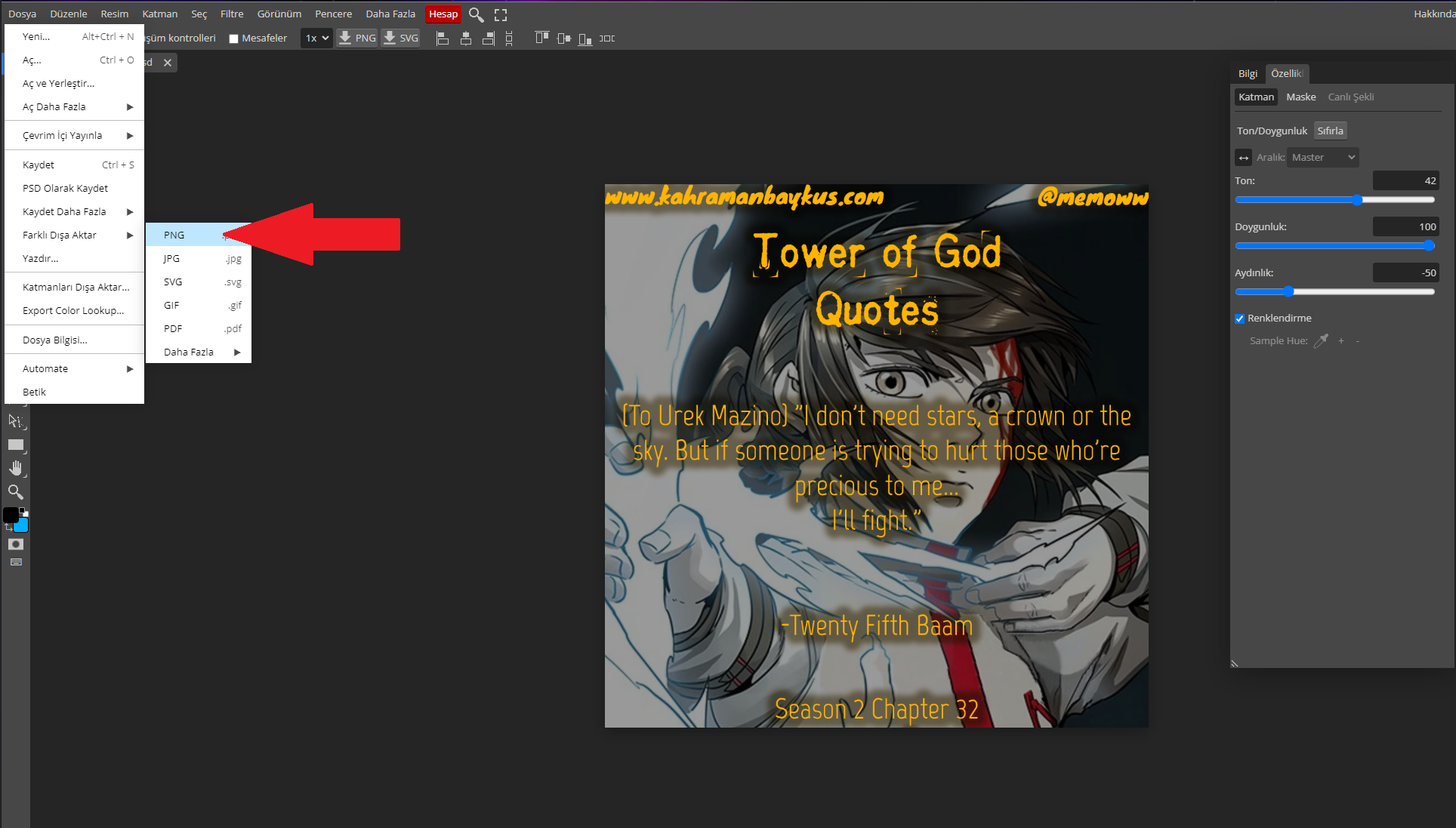1456x828 pixels.
Task: Open the Aralık Master dropdown
Action: coord(1323,158)
